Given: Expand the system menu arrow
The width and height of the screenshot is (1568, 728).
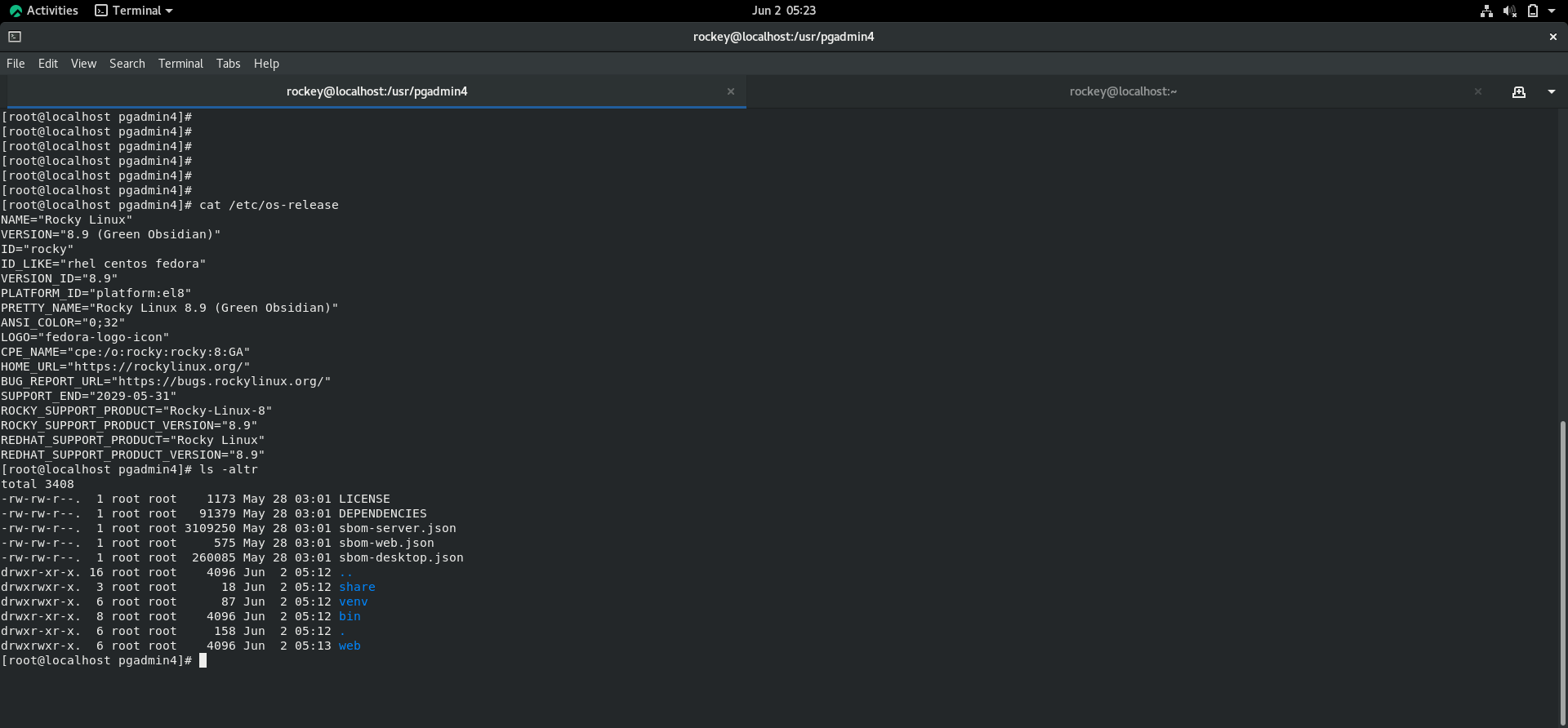Looking at the screenshot, I should pyautogui.click(x=1552, y=11).
